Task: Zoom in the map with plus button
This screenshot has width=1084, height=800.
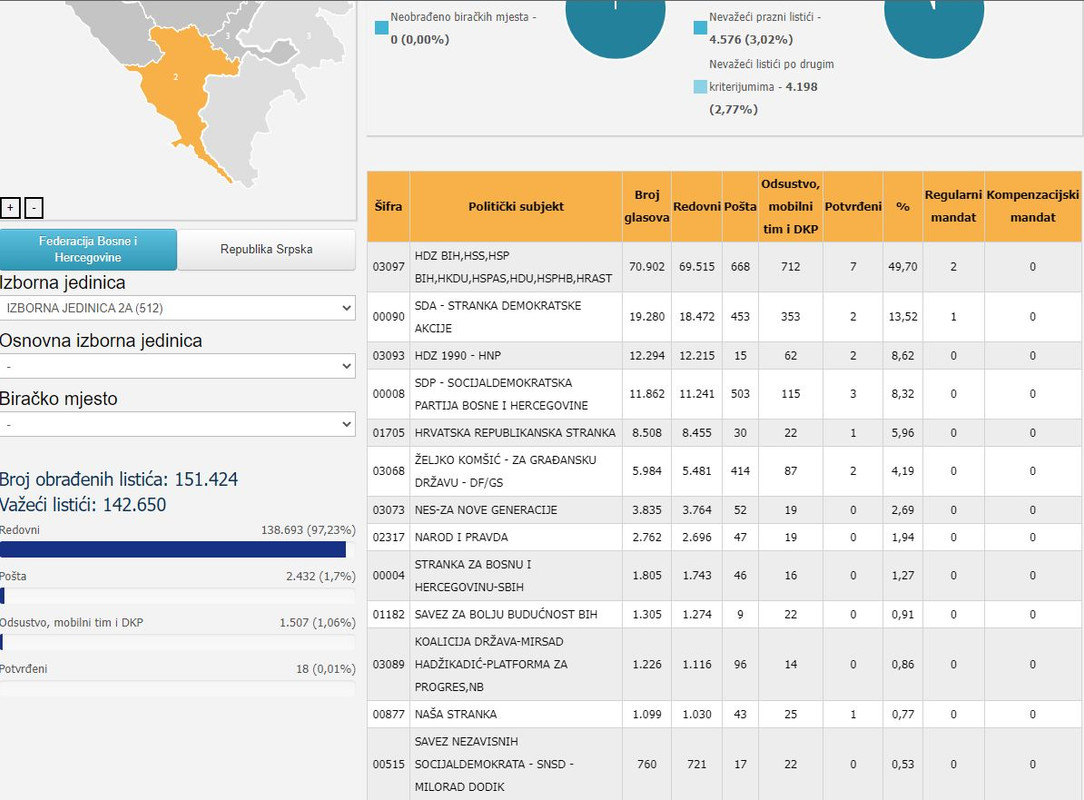Action: [10, 207]
